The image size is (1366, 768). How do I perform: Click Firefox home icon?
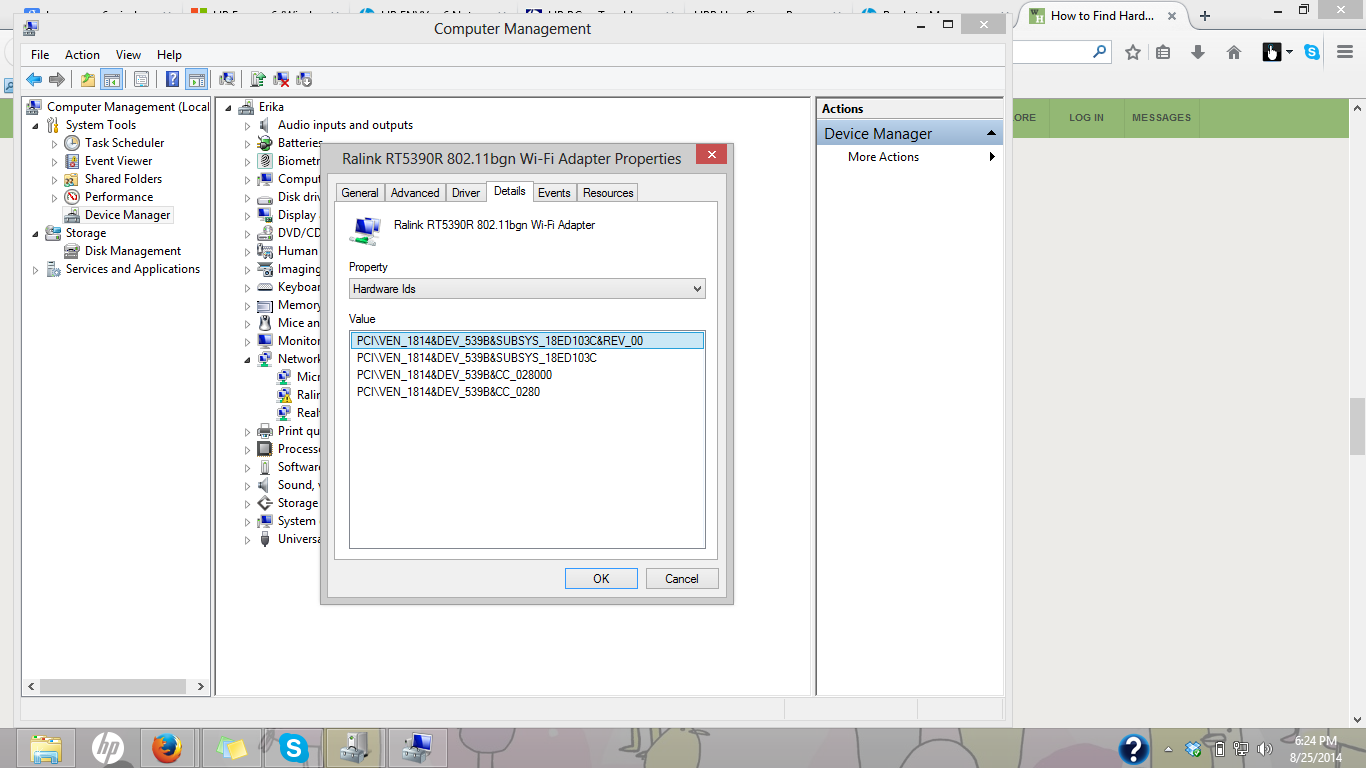(x=1233, y=52)
